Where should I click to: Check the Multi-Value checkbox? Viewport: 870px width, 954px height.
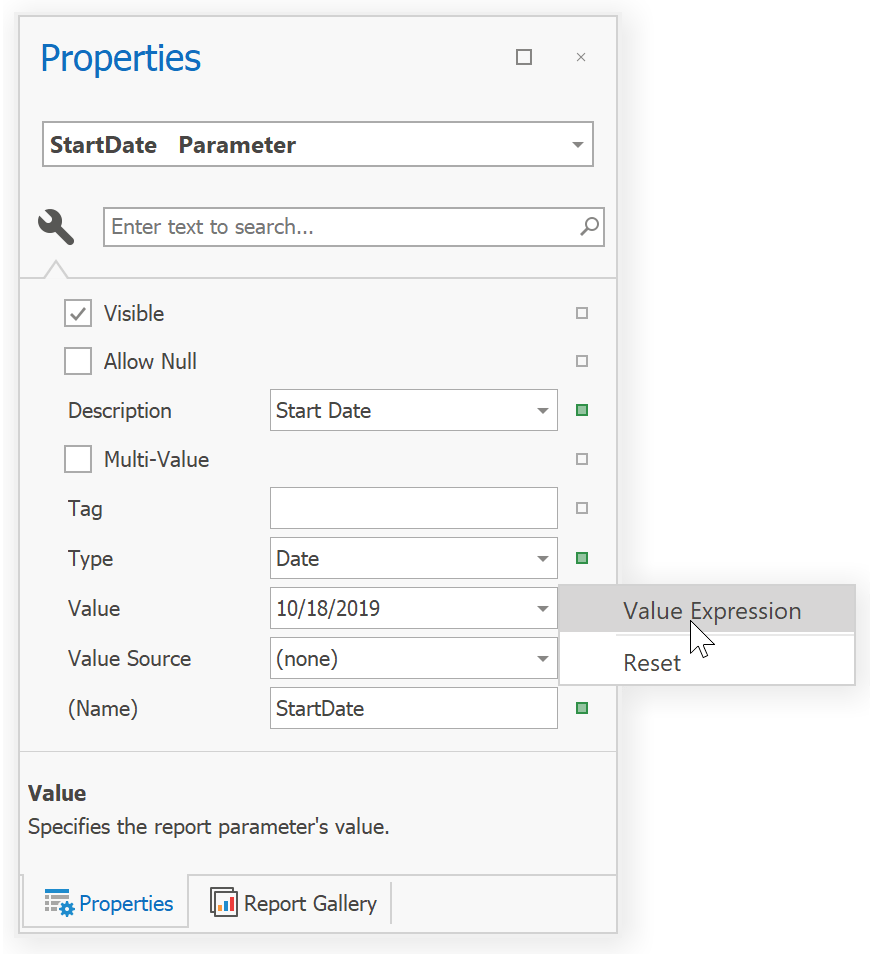[x=78, y=459]
